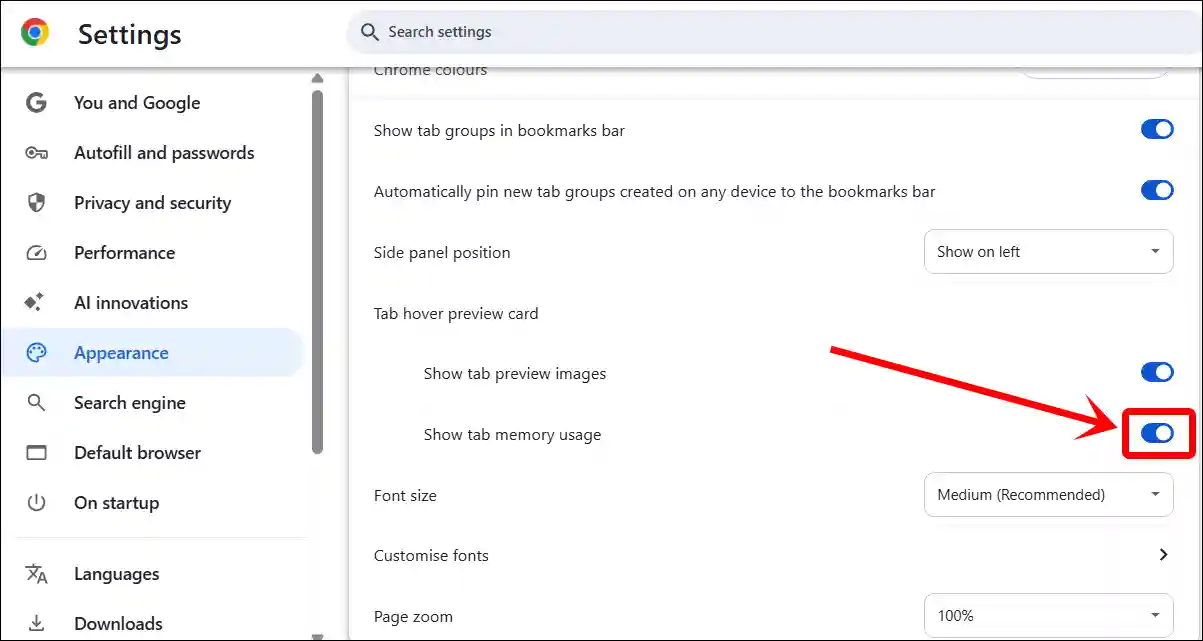Click the Show tab memory usage label
The image size is (1203, 641).
point(512,434)
